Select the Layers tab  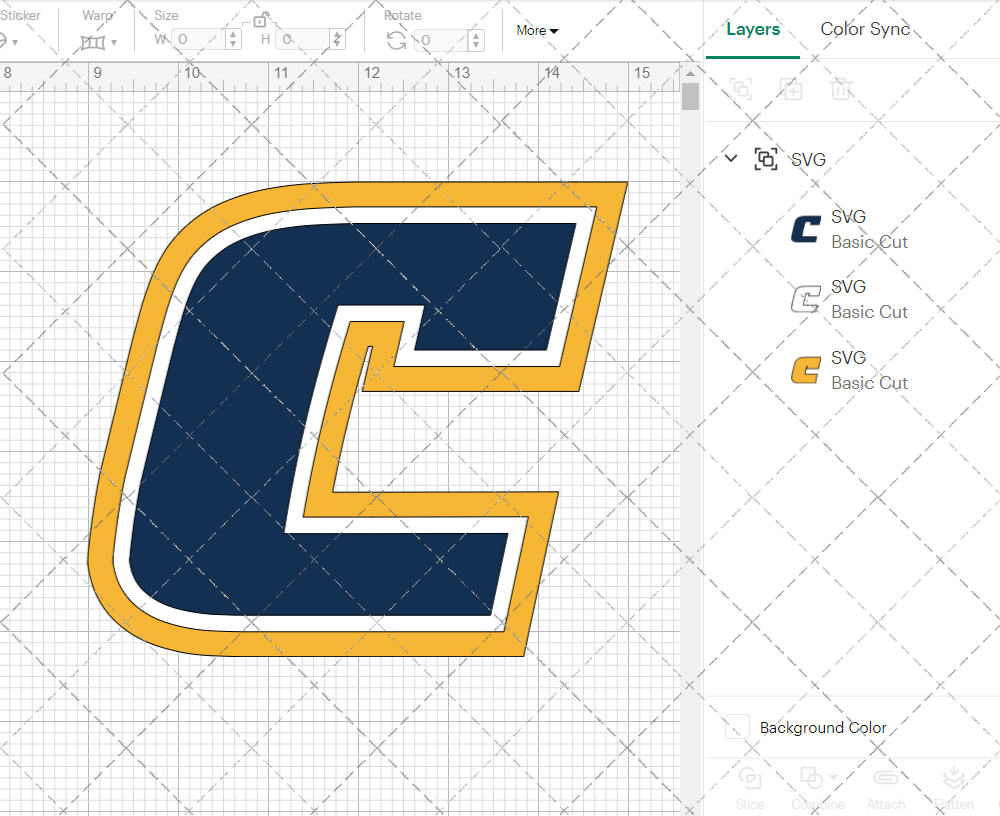pyautogui.click(x=753, y=29)
